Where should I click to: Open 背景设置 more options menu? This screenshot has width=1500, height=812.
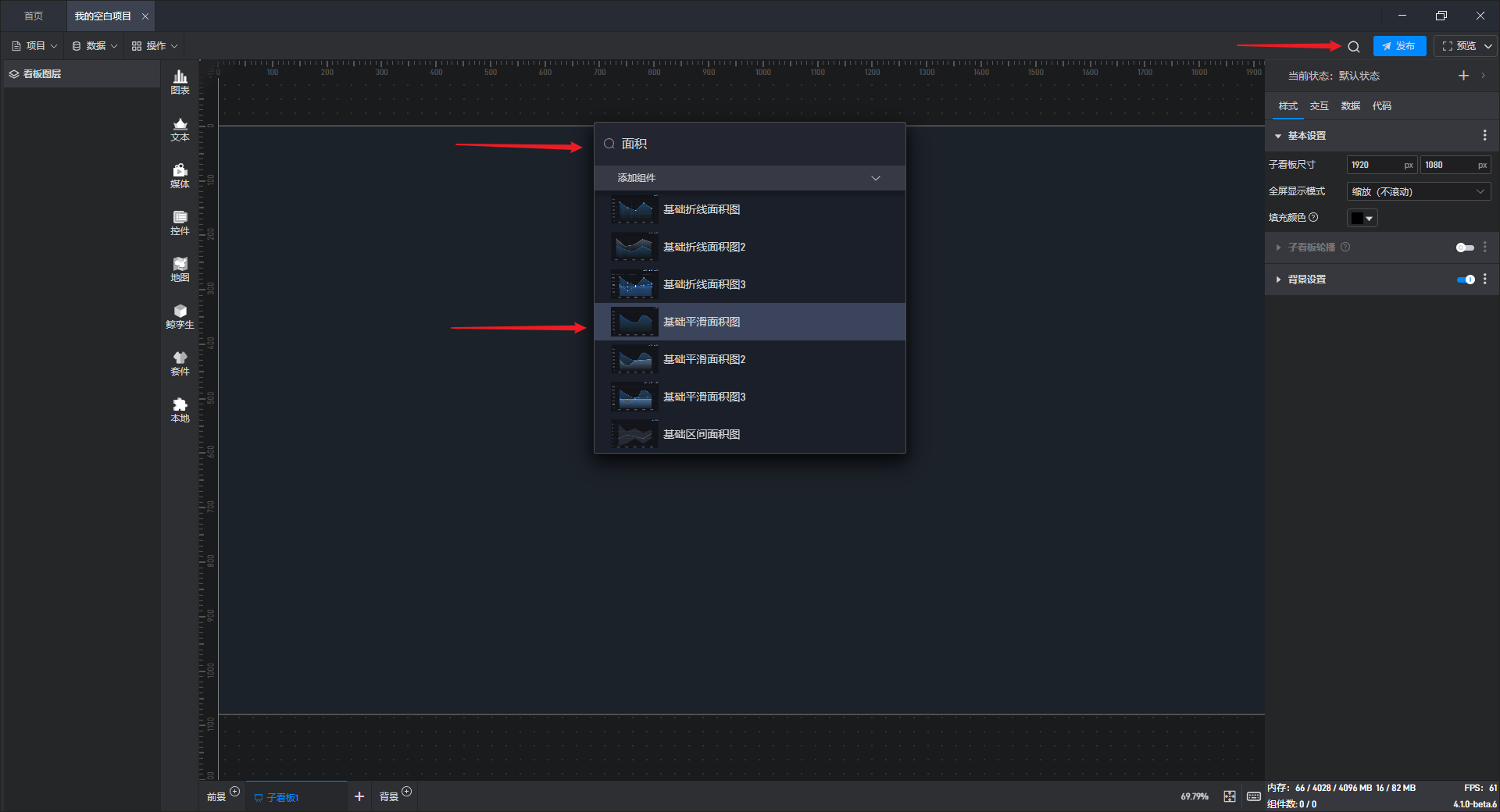click(1485, 280)
